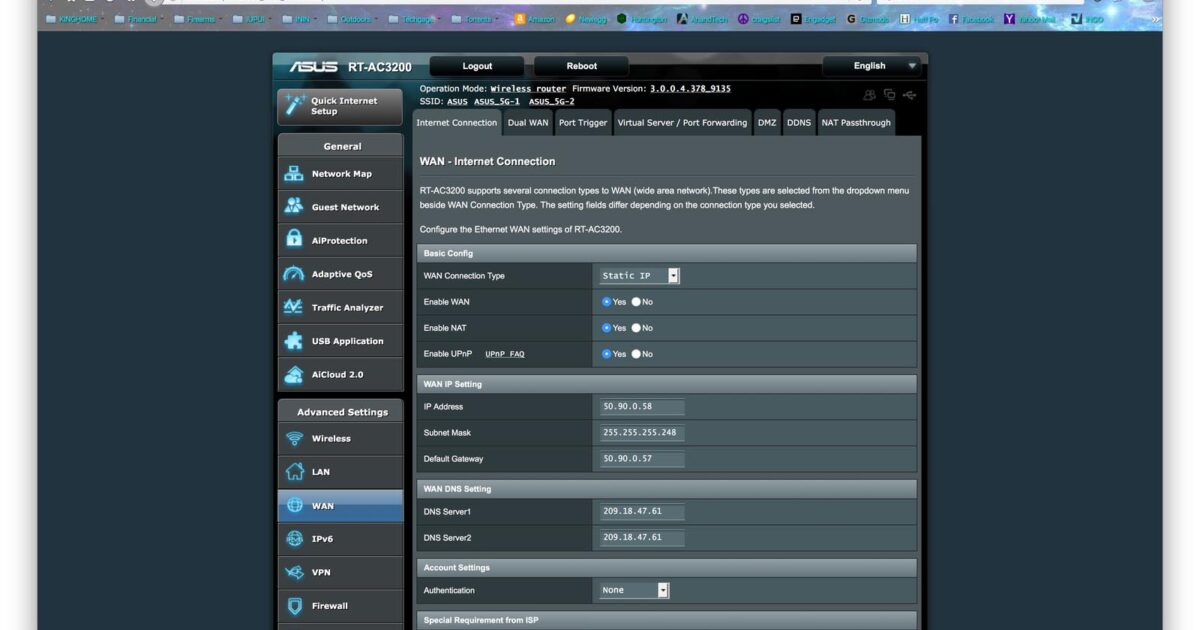
Task: Expand the Outdoors bookmarks folder
Action: pos(353,19)
